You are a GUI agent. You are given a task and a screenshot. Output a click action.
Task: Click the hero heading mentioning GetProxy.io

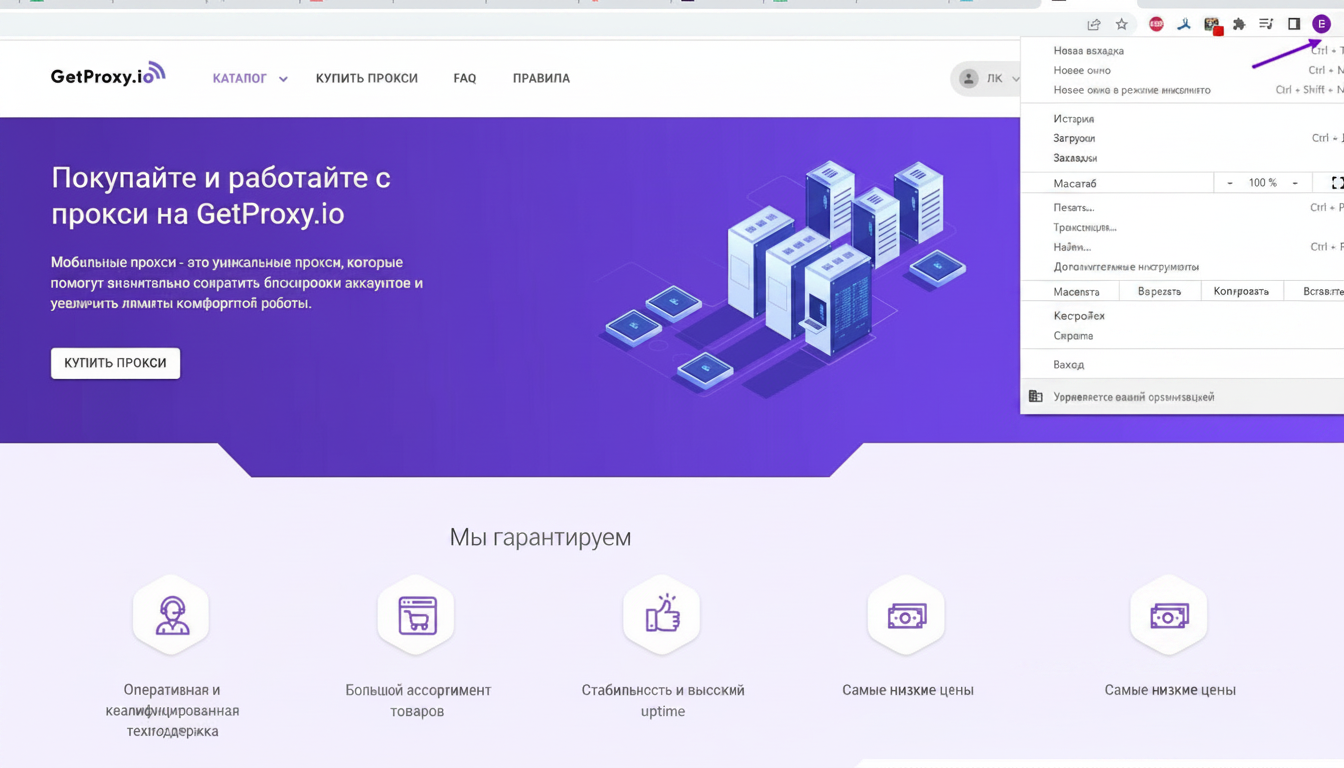point(221,196)
